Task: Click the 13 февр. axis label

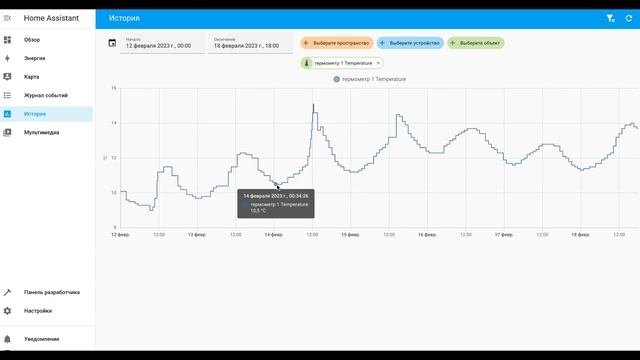Action: tap(197, 235)
